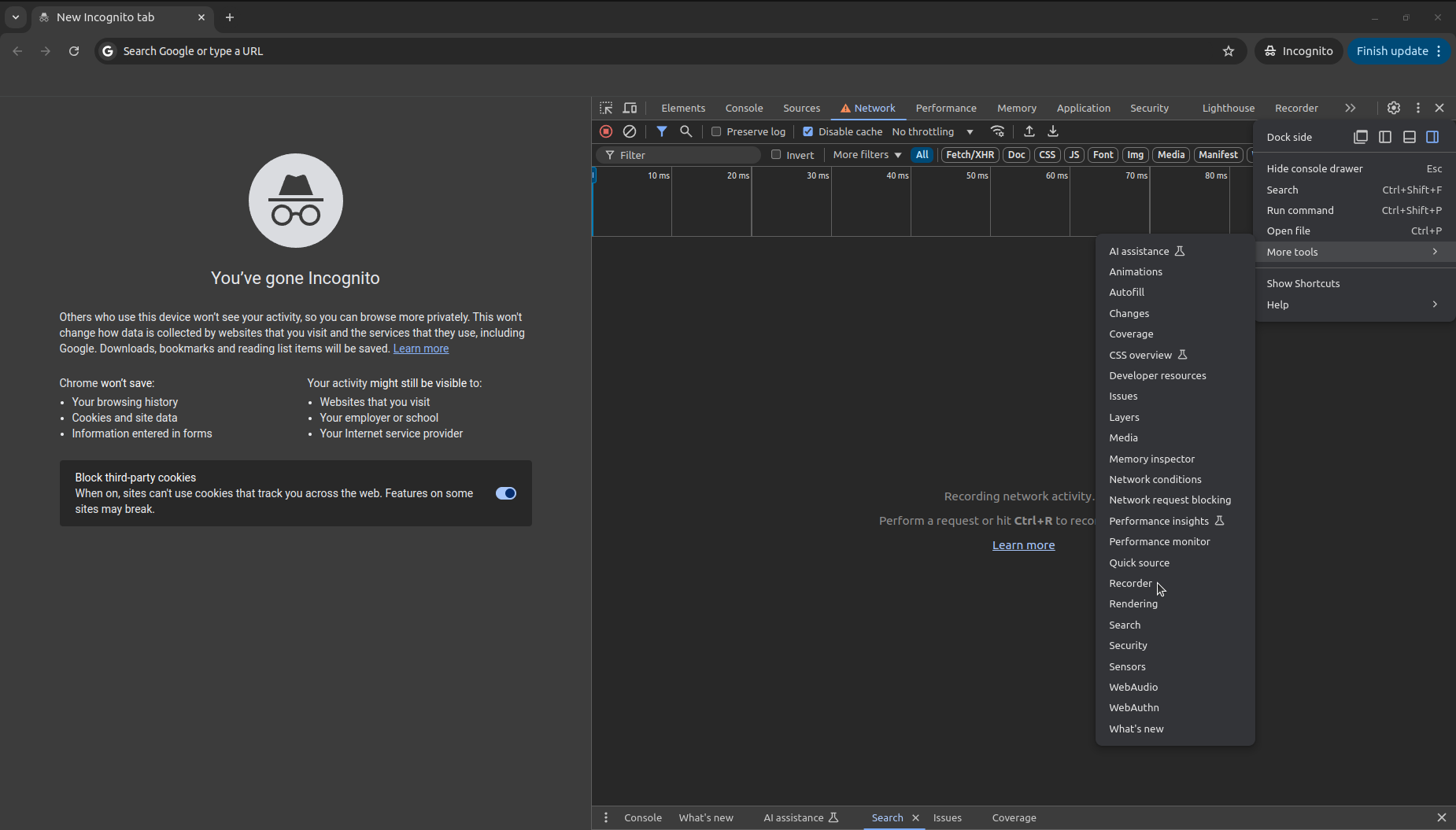Open the No throttling dropdown
Screen dimensions: 1456x830
(x=933, y=131)
